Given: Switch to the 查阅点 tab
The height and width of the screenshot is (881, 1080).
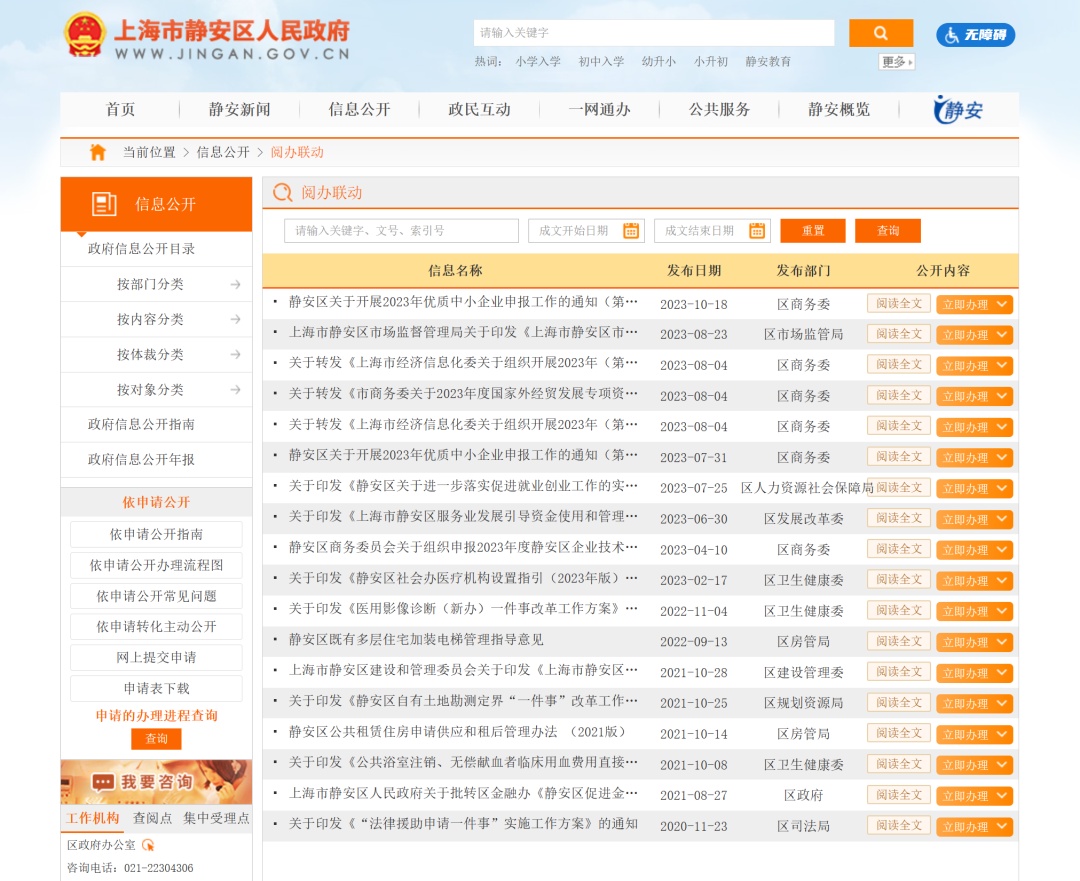Looking at the screenshot, I should tap(153, 818).
